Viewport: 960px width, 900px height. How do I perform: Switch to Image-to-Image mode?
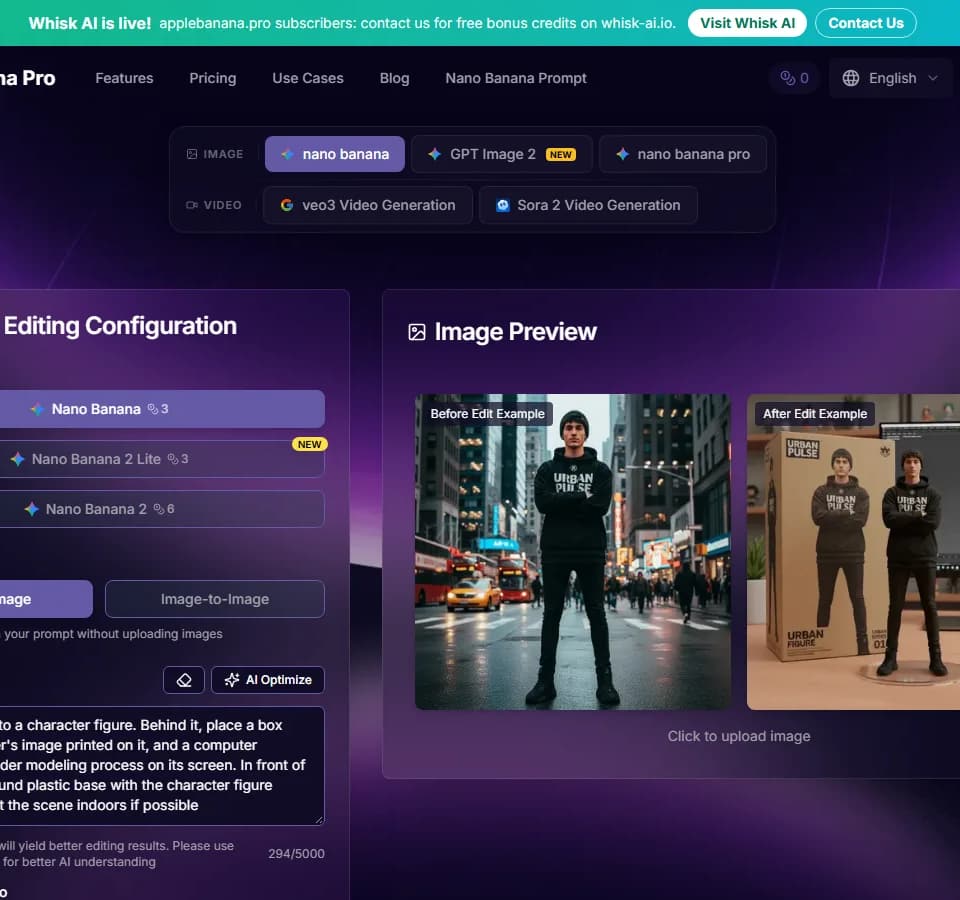tap(215, 599)
